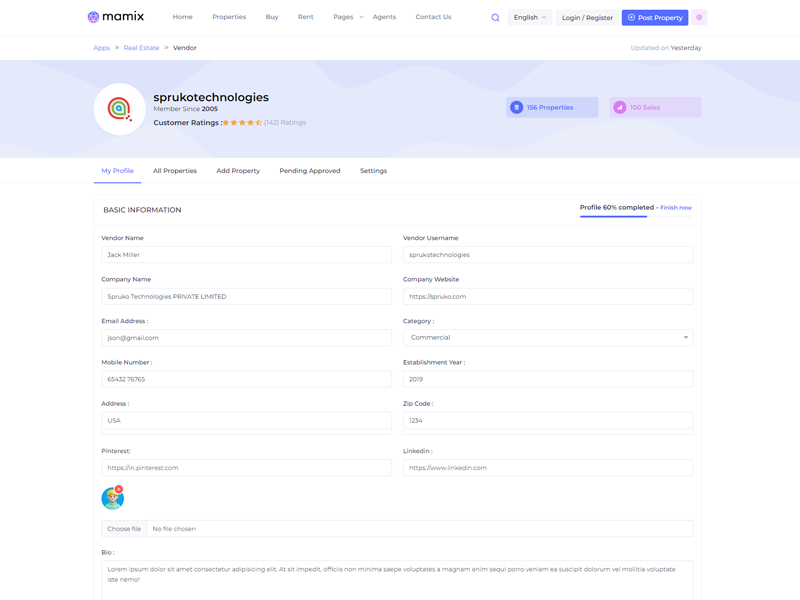This screenshot has height=600, width=800.
Task: Open the Pending Approved tab
Action: click(310, 171)
